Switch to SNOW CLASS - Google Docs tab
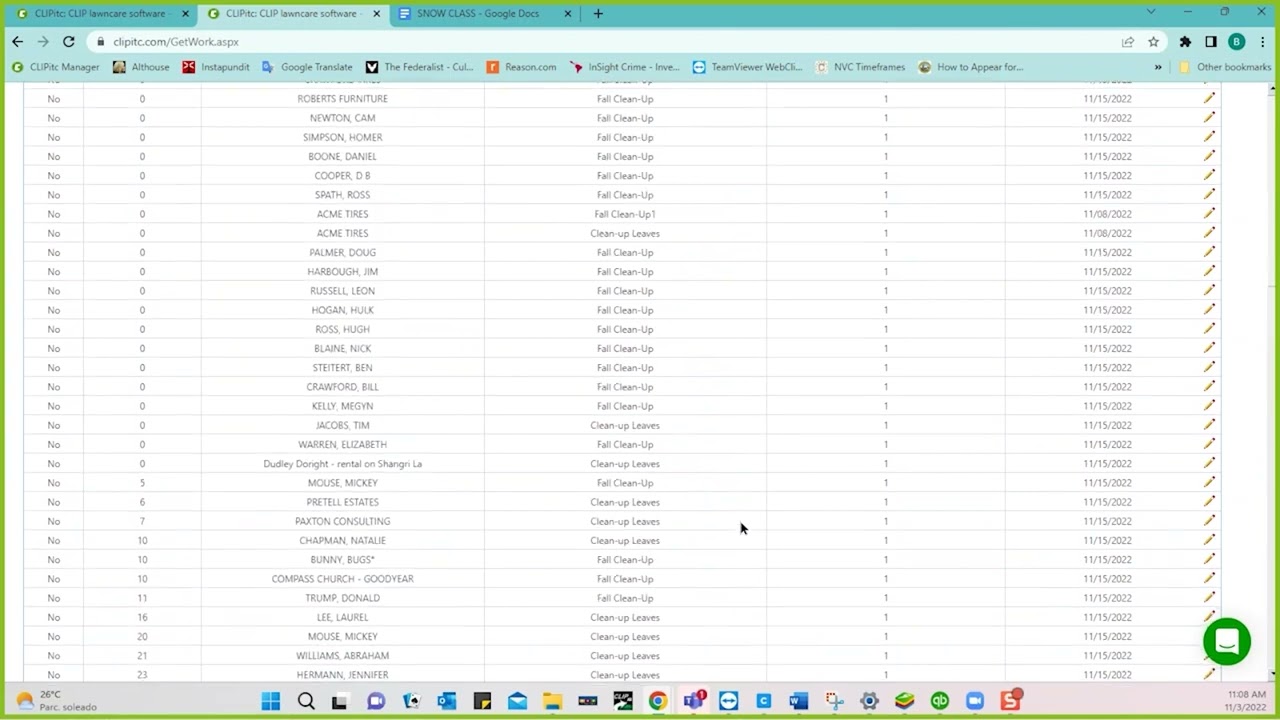 coord(478,13)
